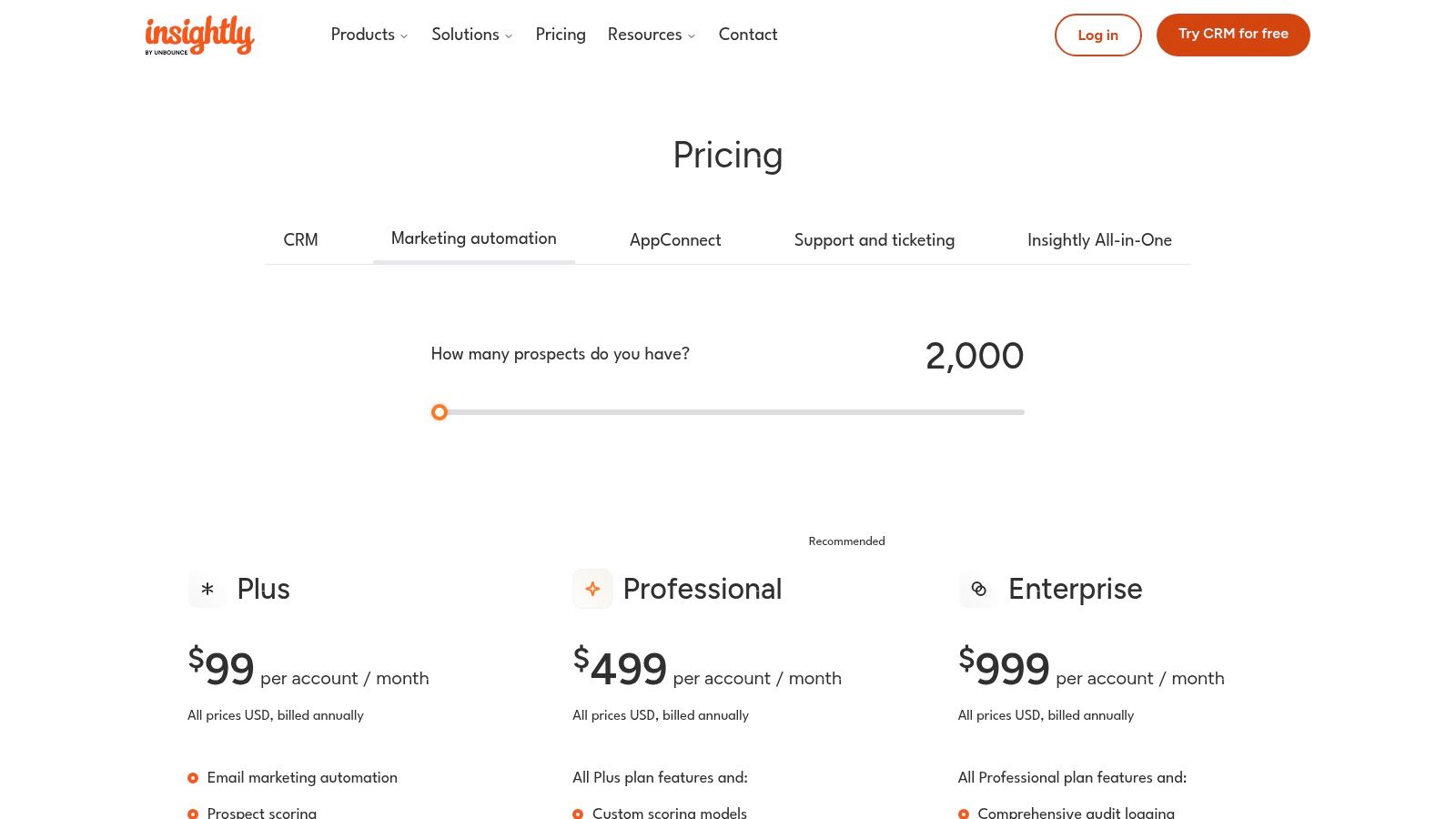1456x819 pixels.
Task: Click the prospects slider handle
Action: (x=440, y=412)
